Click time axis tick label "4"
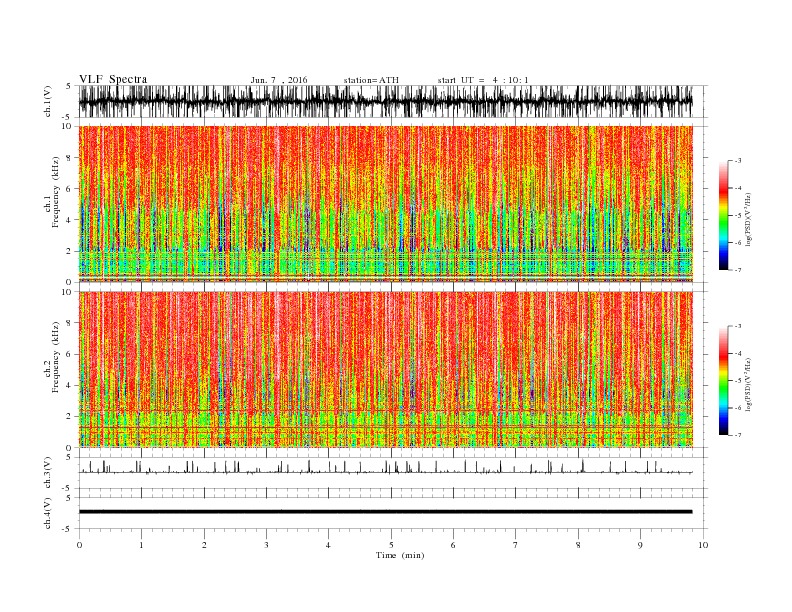This screenshot has height=612, width=792. pos(328,545)
